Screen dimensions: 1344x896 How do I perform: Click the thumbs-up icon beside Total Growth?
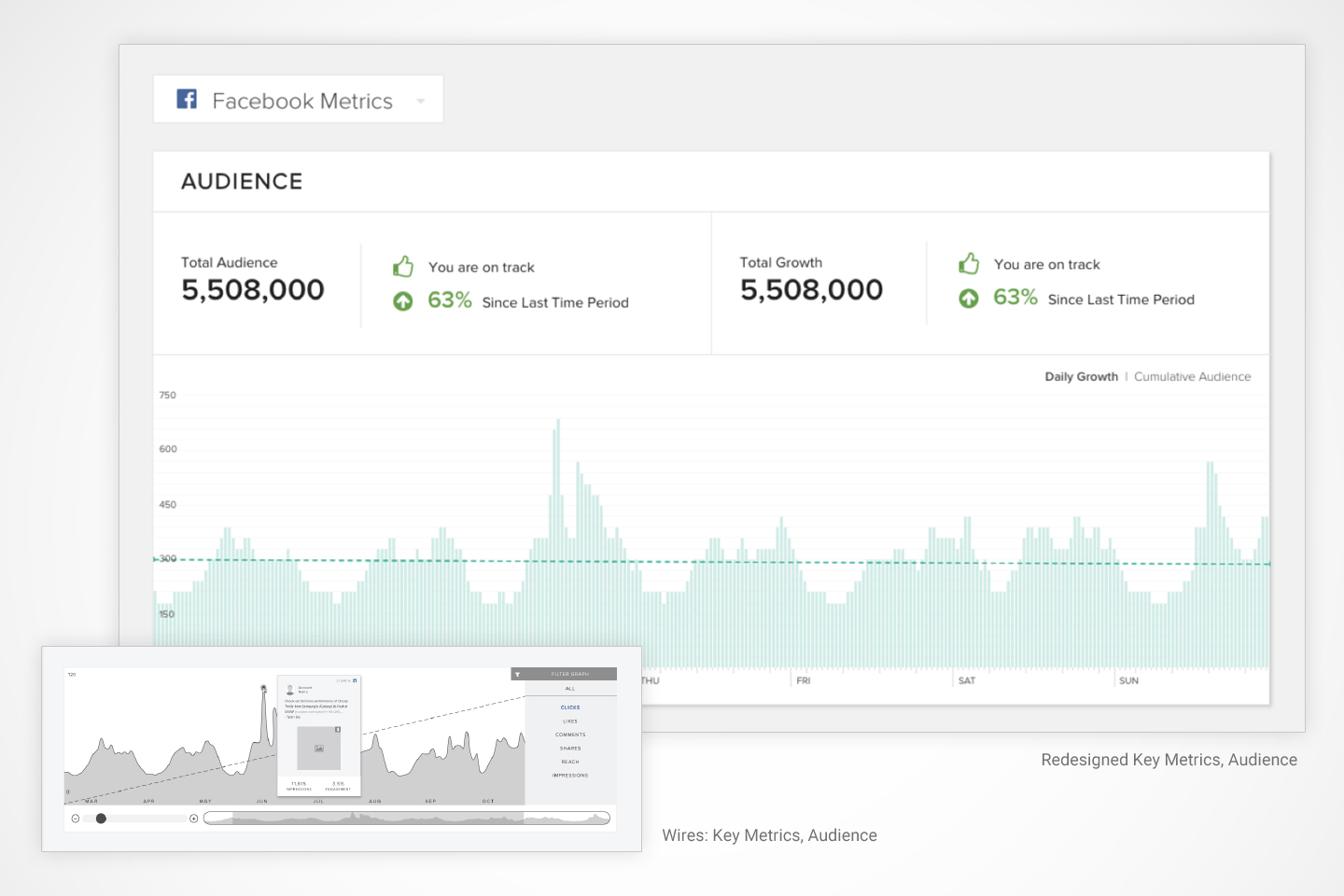969,263
